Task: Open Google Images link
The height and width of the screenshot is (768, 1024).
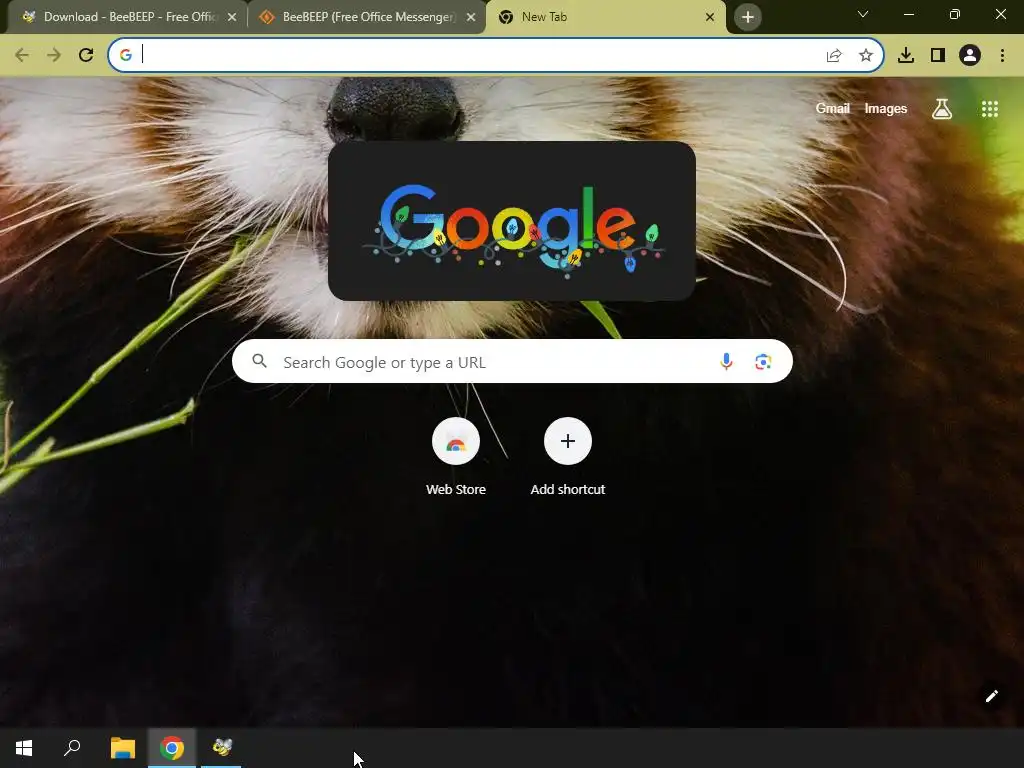Action: [886, 108]
